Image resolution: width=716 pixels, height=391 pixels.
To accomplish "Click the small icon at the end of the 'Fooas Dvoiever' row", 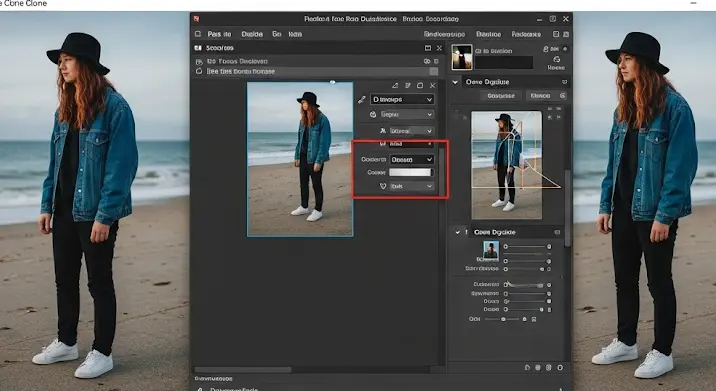I will [x=437, y=61].
